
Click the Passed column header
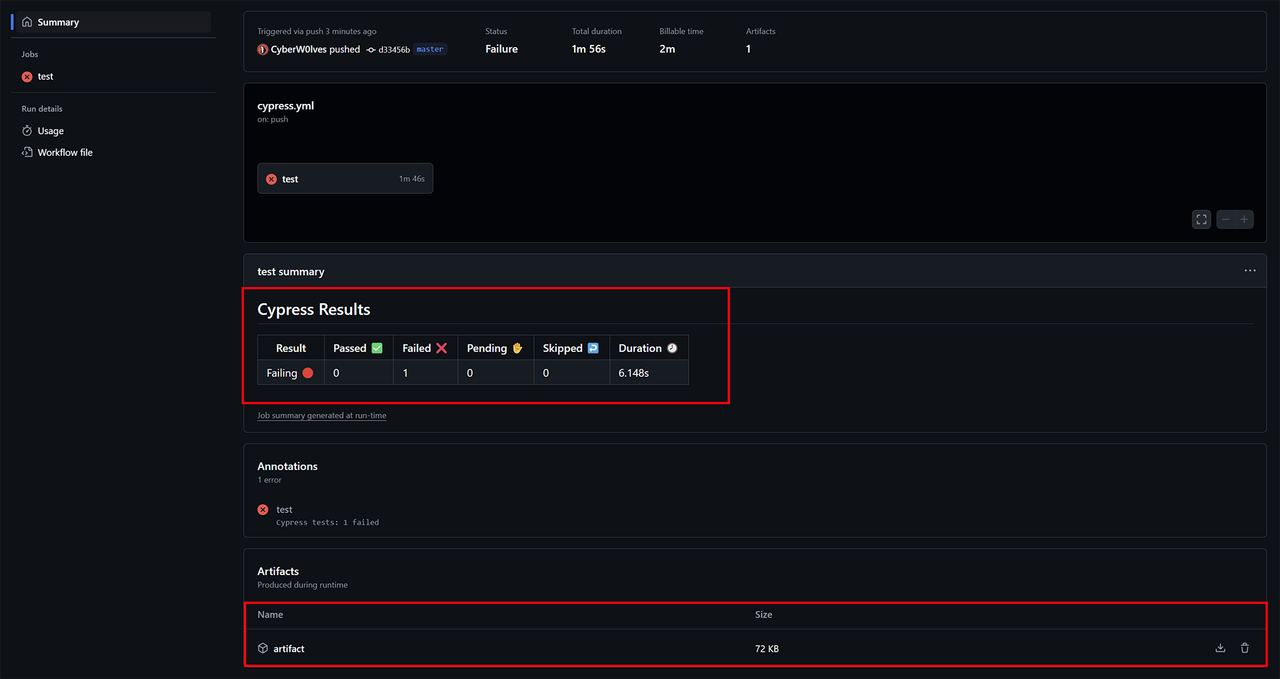(x=358, y=348)
